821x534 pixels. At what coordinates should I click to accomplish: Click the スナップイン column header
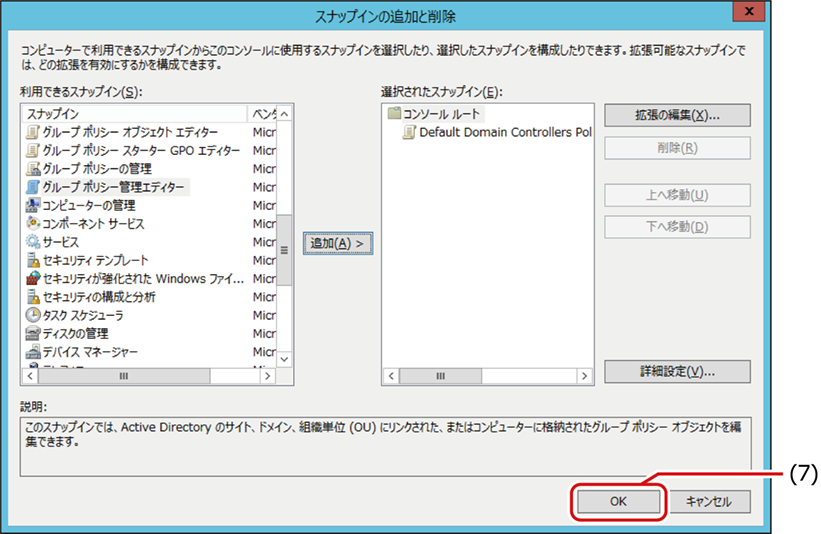(x=135, y=114)
